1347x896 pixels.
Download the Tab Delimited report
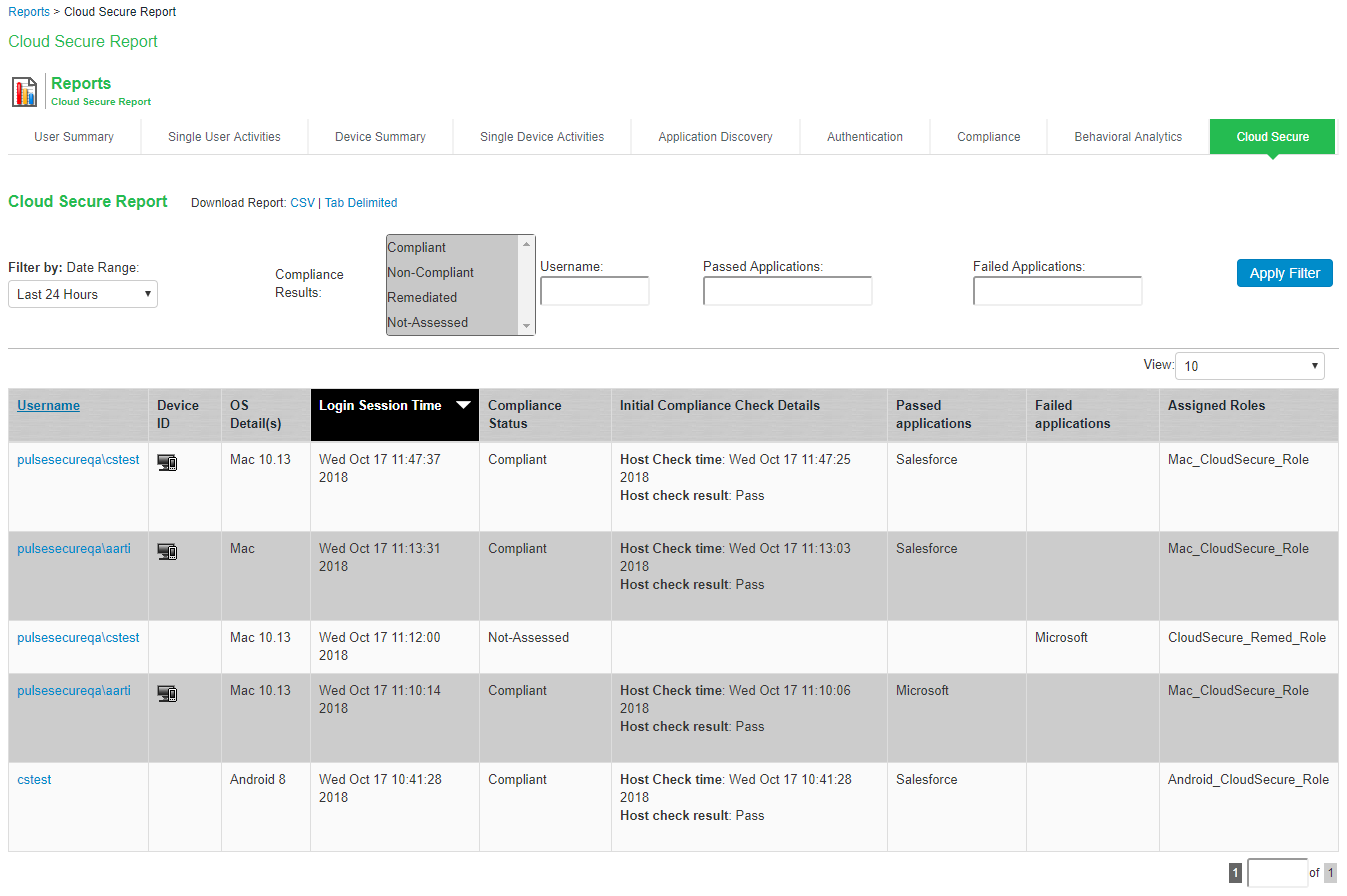(x=361, y=203)
